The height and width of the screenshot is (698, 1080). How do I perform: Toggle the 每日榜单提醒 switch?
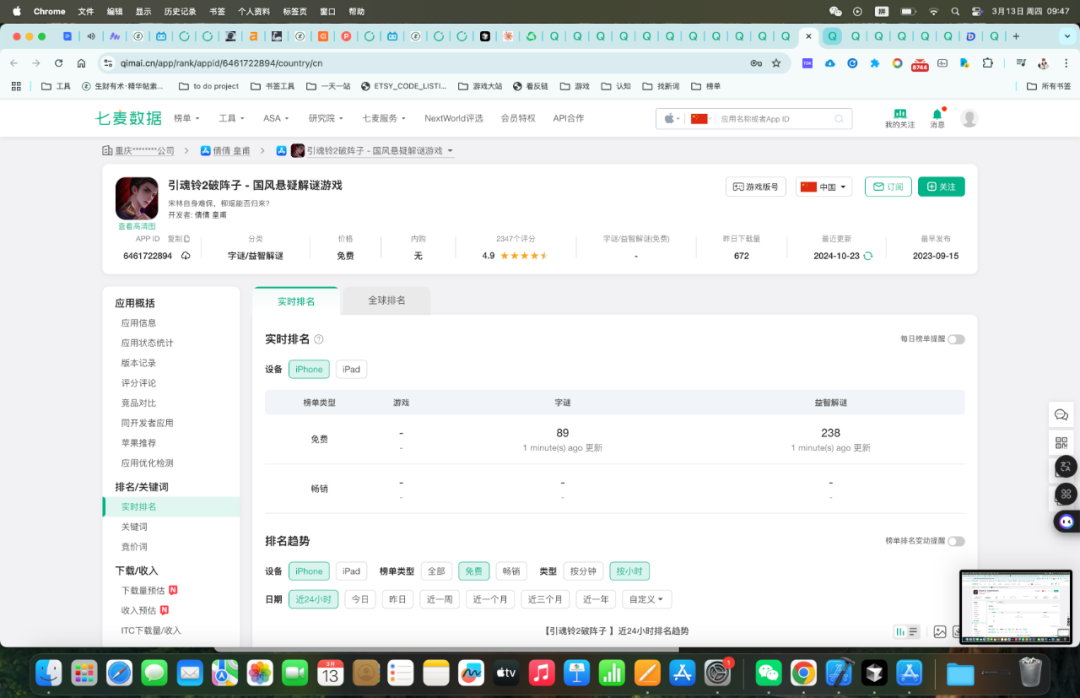[x=956, y=339]
